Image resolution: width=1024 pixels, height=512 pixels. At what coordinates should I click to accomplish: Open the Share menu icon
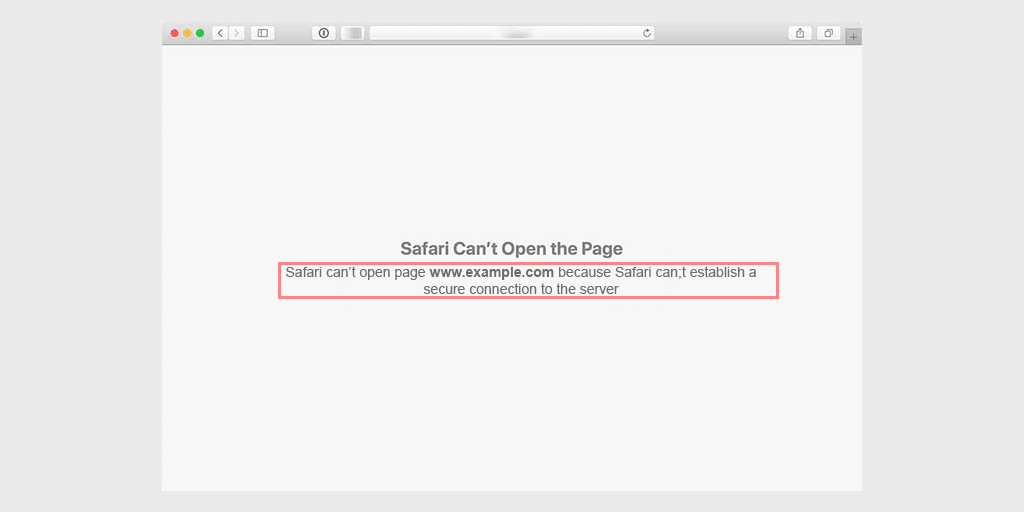(800, 33)
